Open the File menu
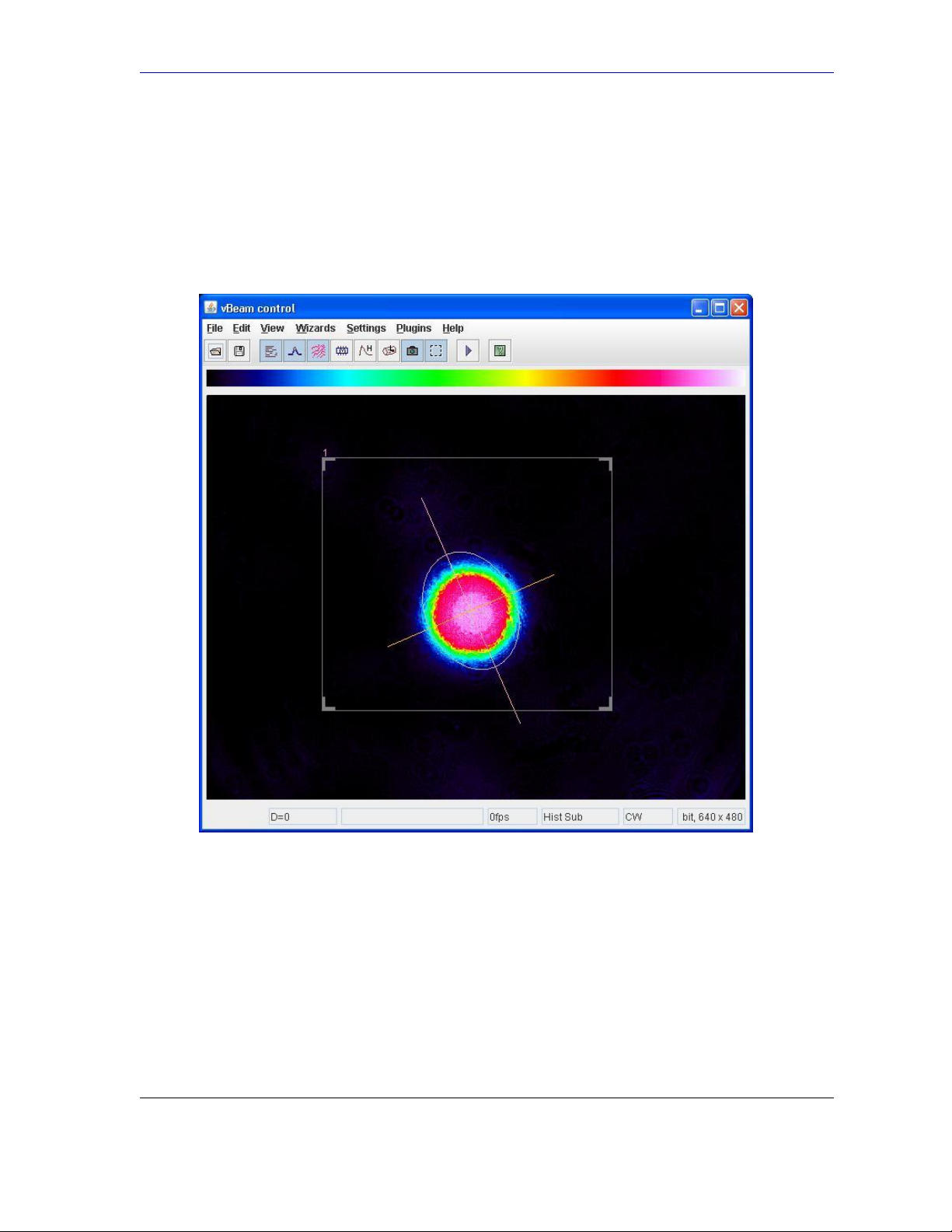Screen dimensions: 952x1232 point(214,328)
